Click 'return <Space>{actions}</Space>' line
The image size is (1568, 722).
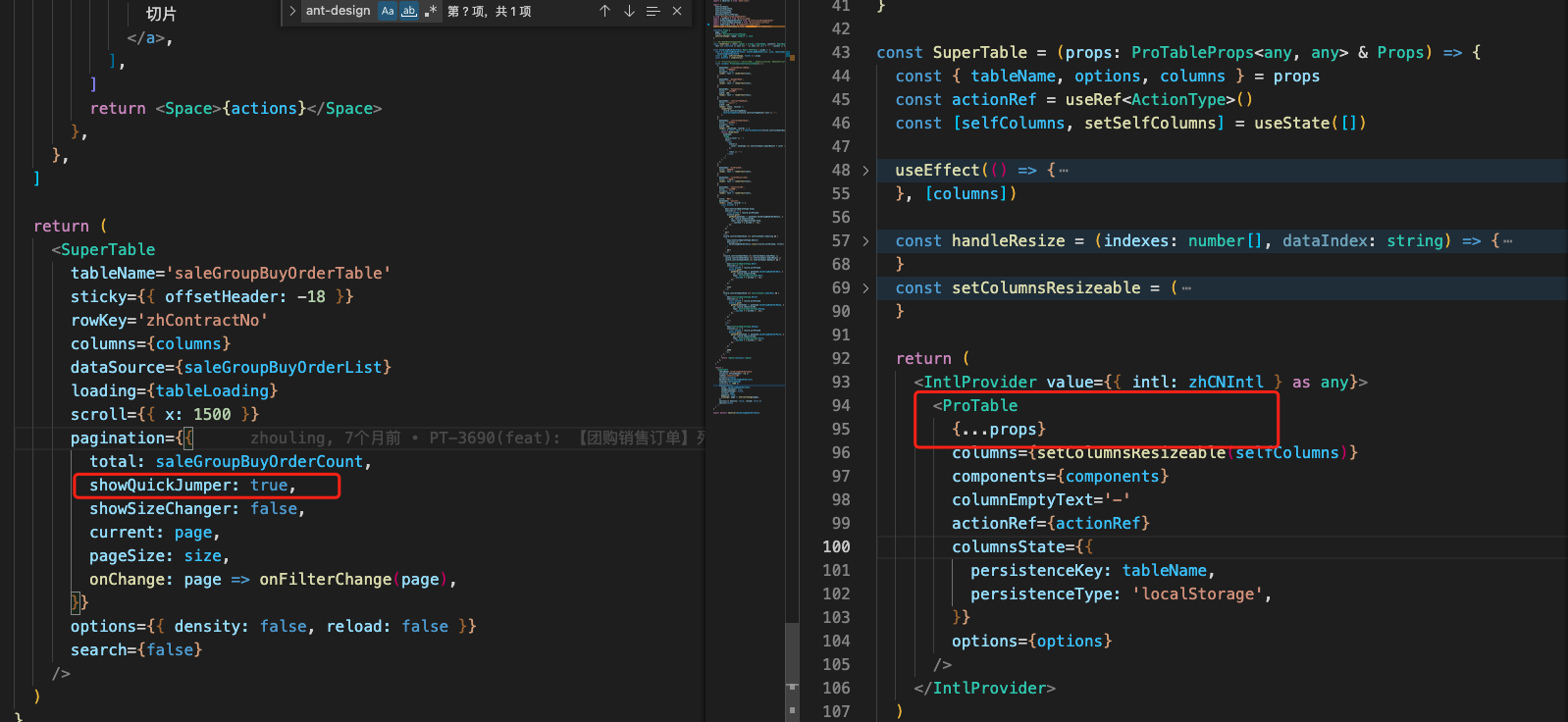235,109
